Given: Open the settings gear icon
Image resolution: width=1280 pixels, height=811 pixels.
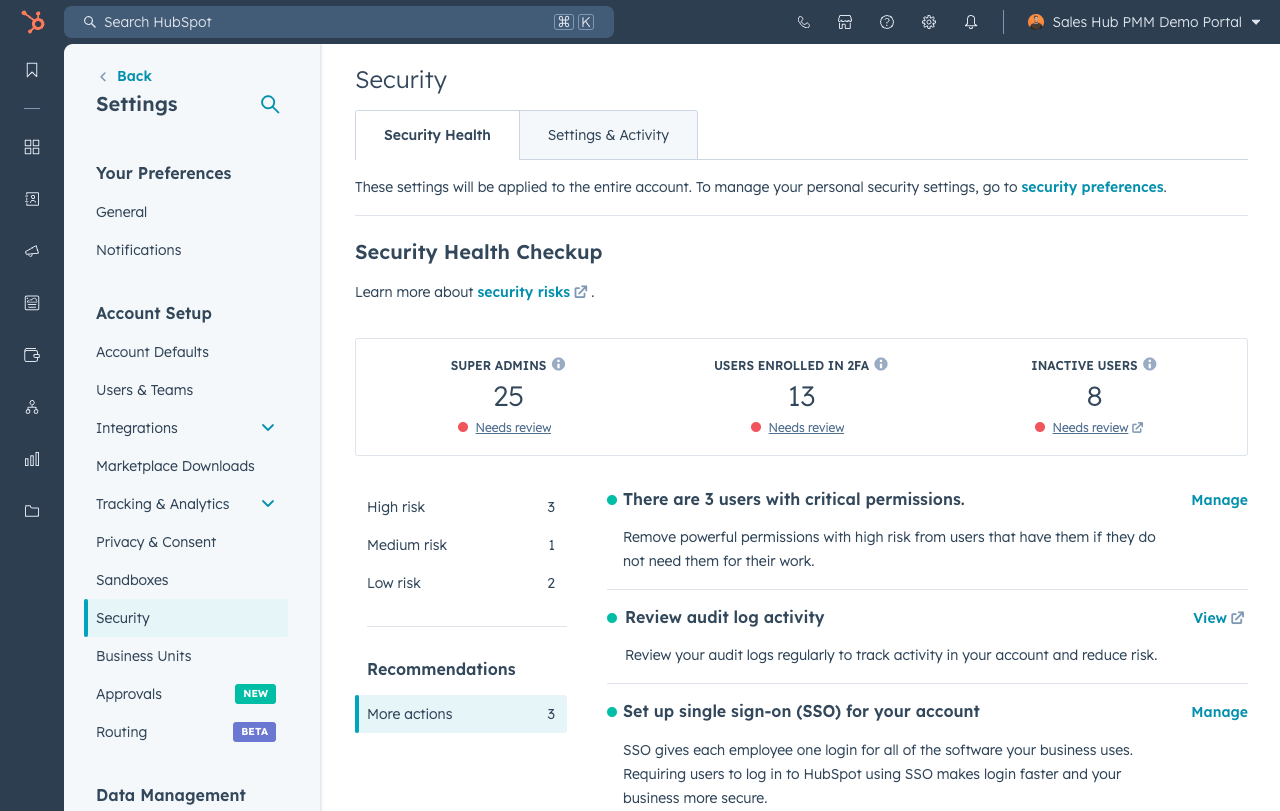Looking at the screenshot, I should tap(929, 22).
